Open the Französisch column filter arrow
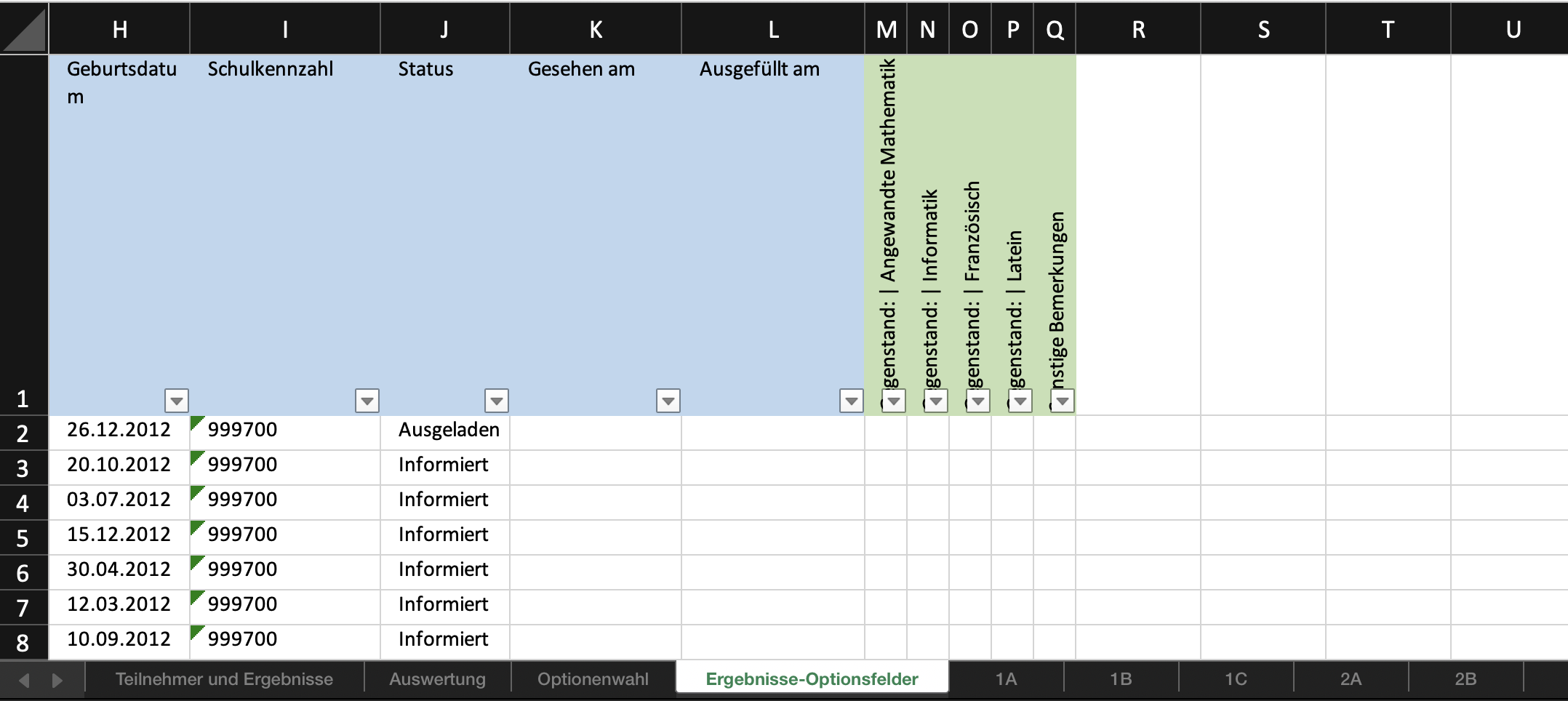The height and width of the screenshot is (701, 1568). pyautogui.click(x=978, y=401)
